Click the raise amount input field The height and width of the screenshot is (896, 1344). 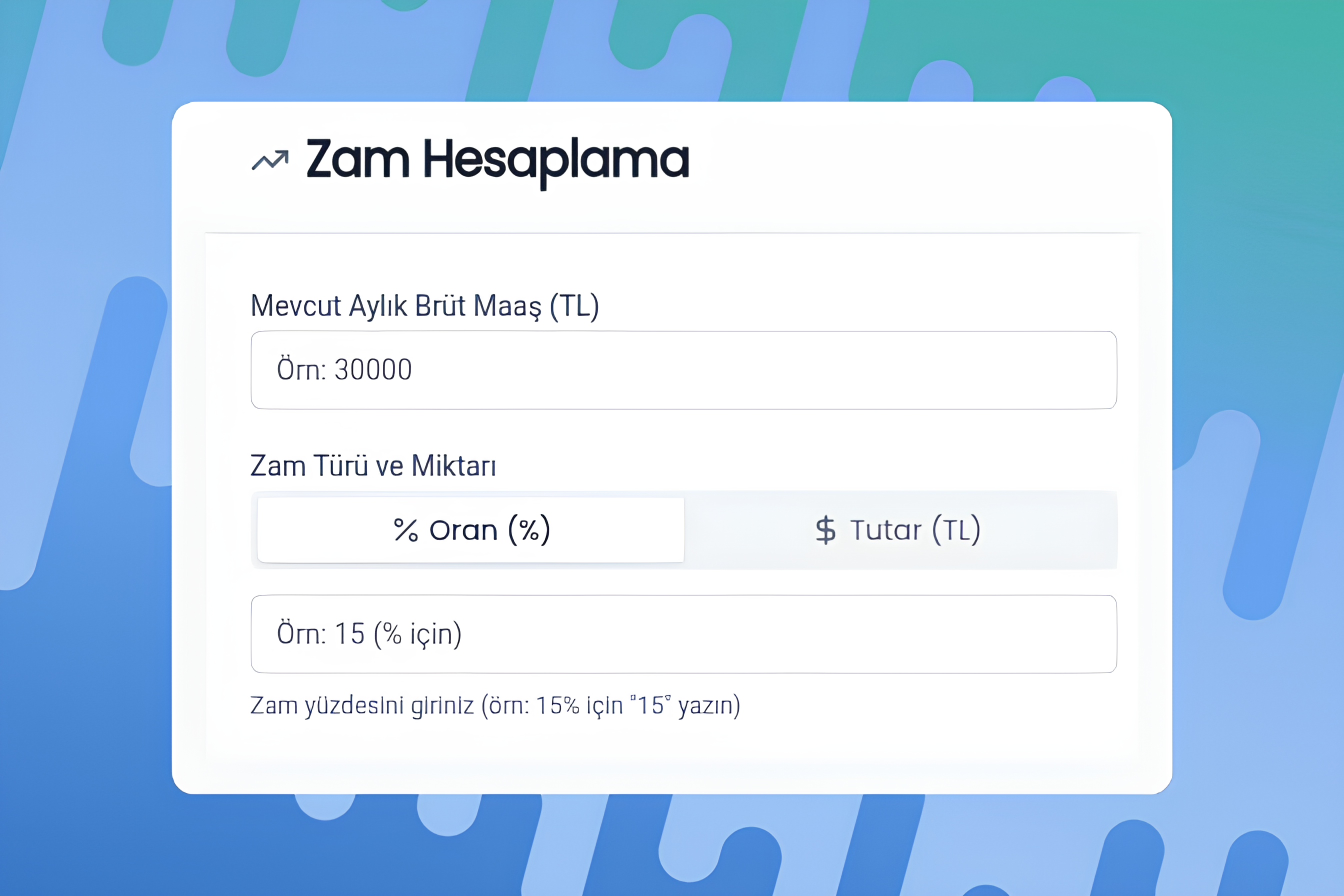(x=683, y=633)
